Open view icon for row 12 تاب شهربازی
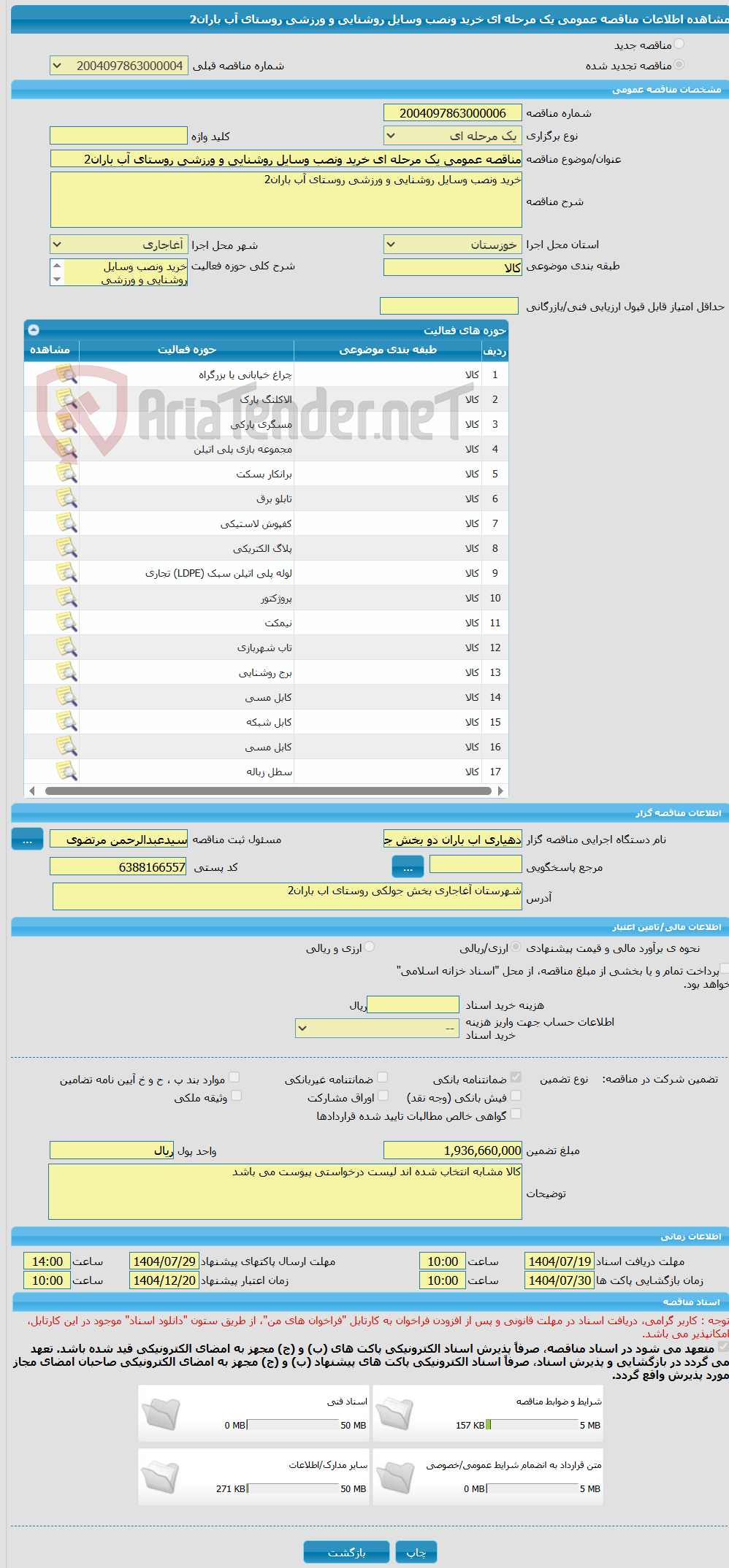Image resolution: width=729 pixels, height=1568 pixels. tap(66, 647)
